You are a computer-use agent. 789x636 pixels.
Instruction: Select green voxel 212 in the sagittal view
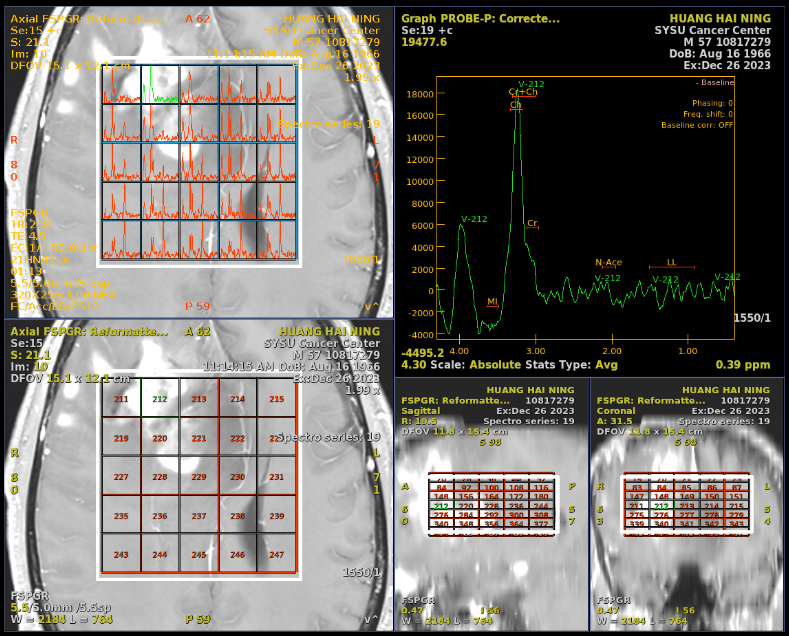pyautogui.click(x=441, y=505)
